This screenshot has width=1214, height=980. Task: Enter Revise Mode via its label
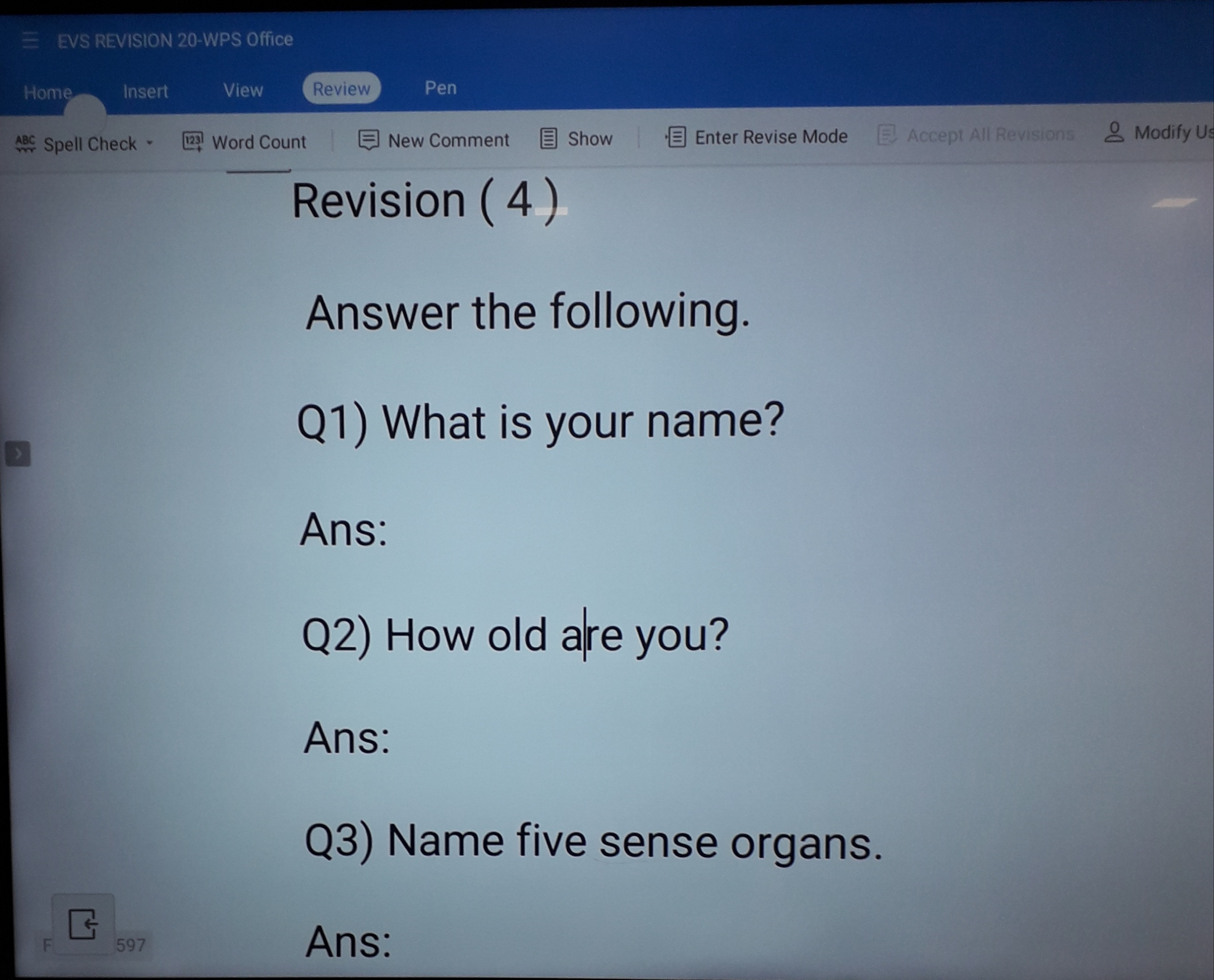pyautogui.click(x=771, y=136)
